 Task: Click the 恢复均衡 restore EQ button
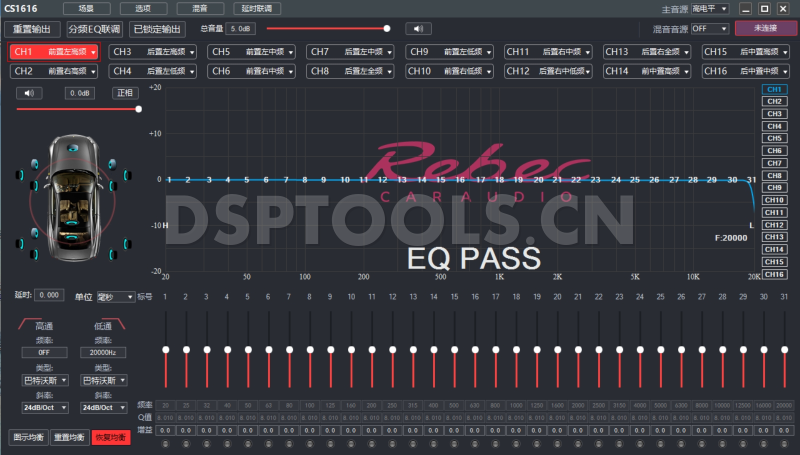(110, 438)
